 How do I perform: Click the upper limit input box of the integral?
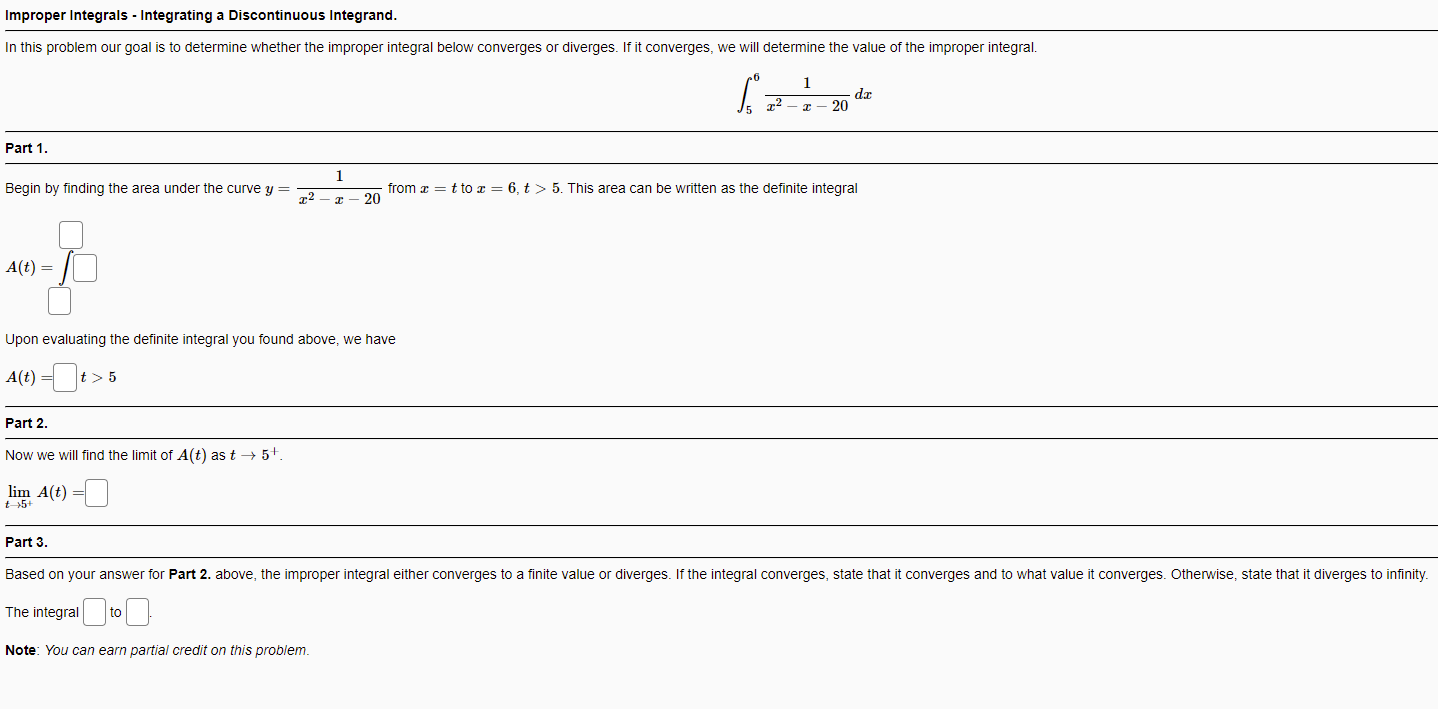coord(70,234)
